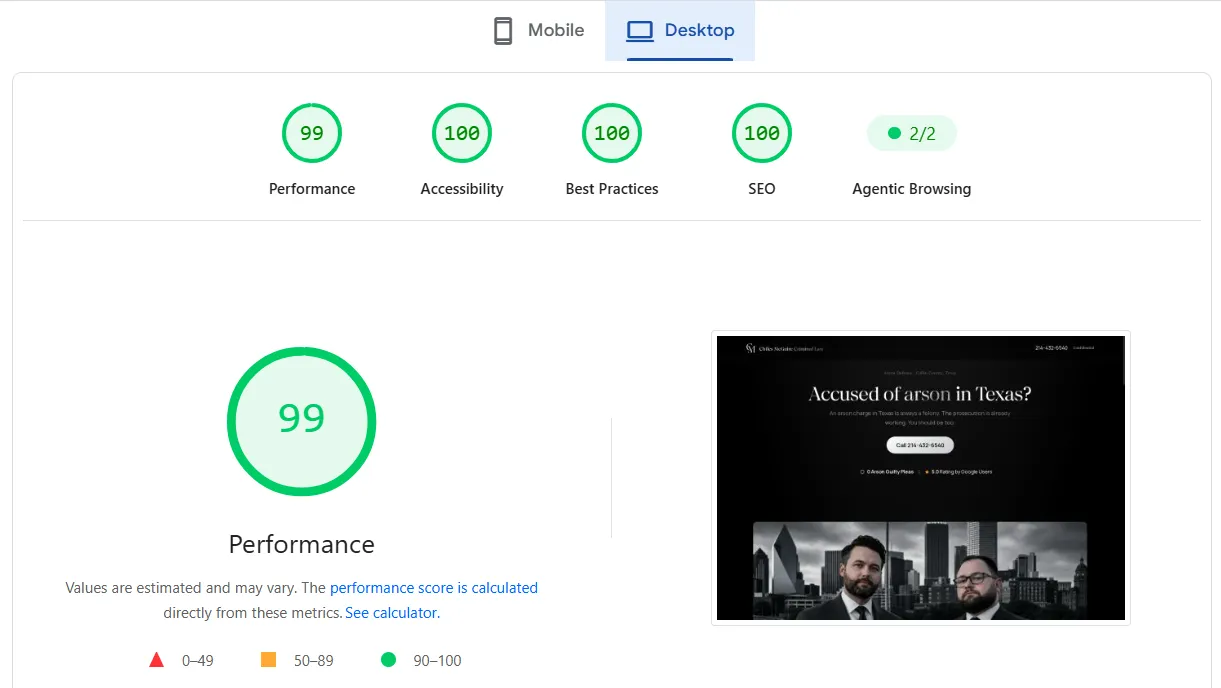
Task: Switch to the Mobile tab
Action: coord(539,31)
